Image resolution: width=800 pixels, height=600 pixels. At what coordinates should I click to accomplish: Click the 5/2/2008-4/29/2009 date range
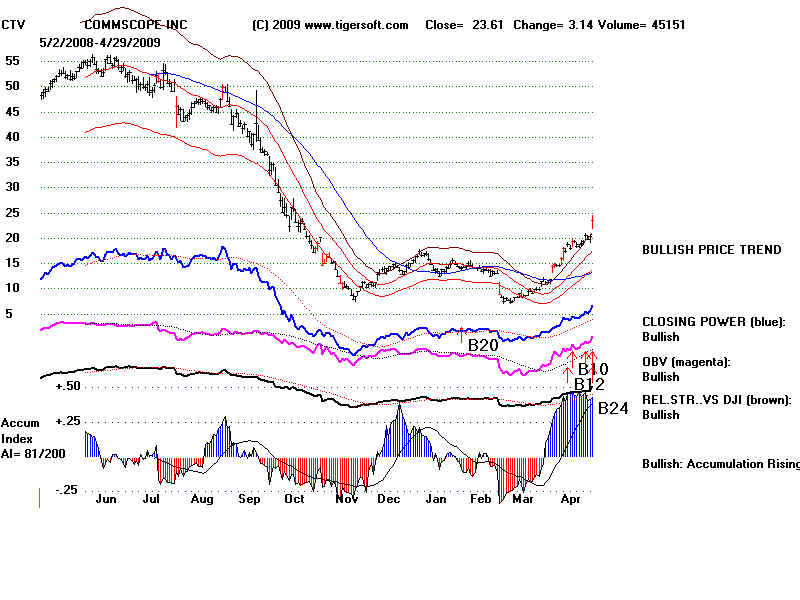(100, 42)
